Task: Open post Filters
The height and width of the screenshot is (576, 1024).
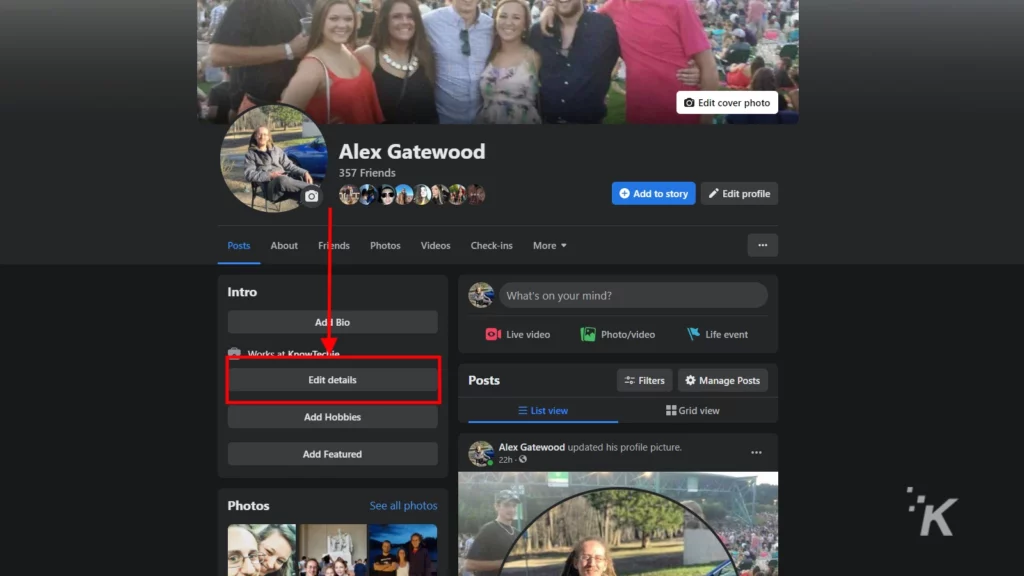Action: click(645, 380)
